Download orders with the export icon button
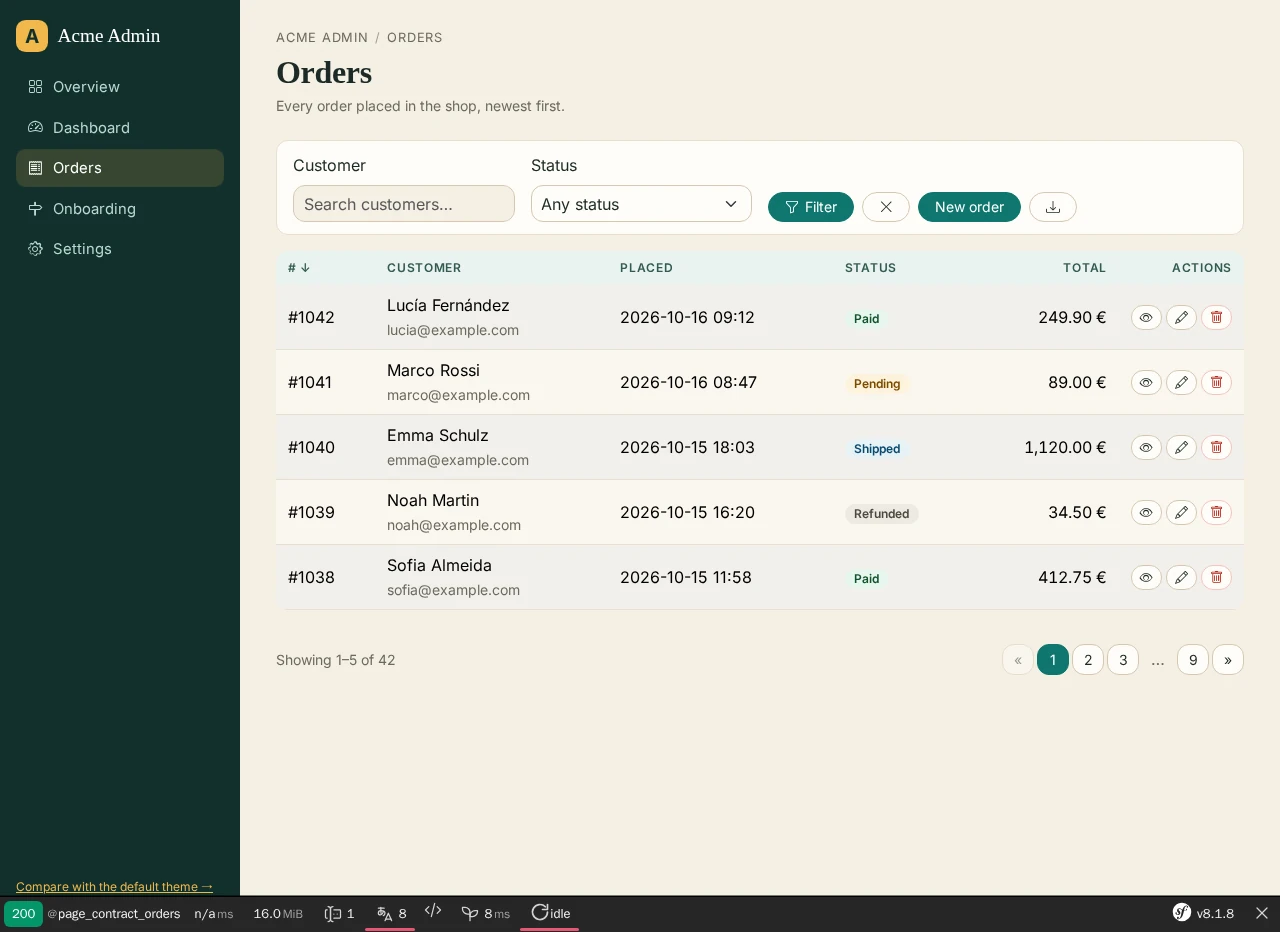The width and height of the screenshot is (1280, 932). coord(1053,207)
